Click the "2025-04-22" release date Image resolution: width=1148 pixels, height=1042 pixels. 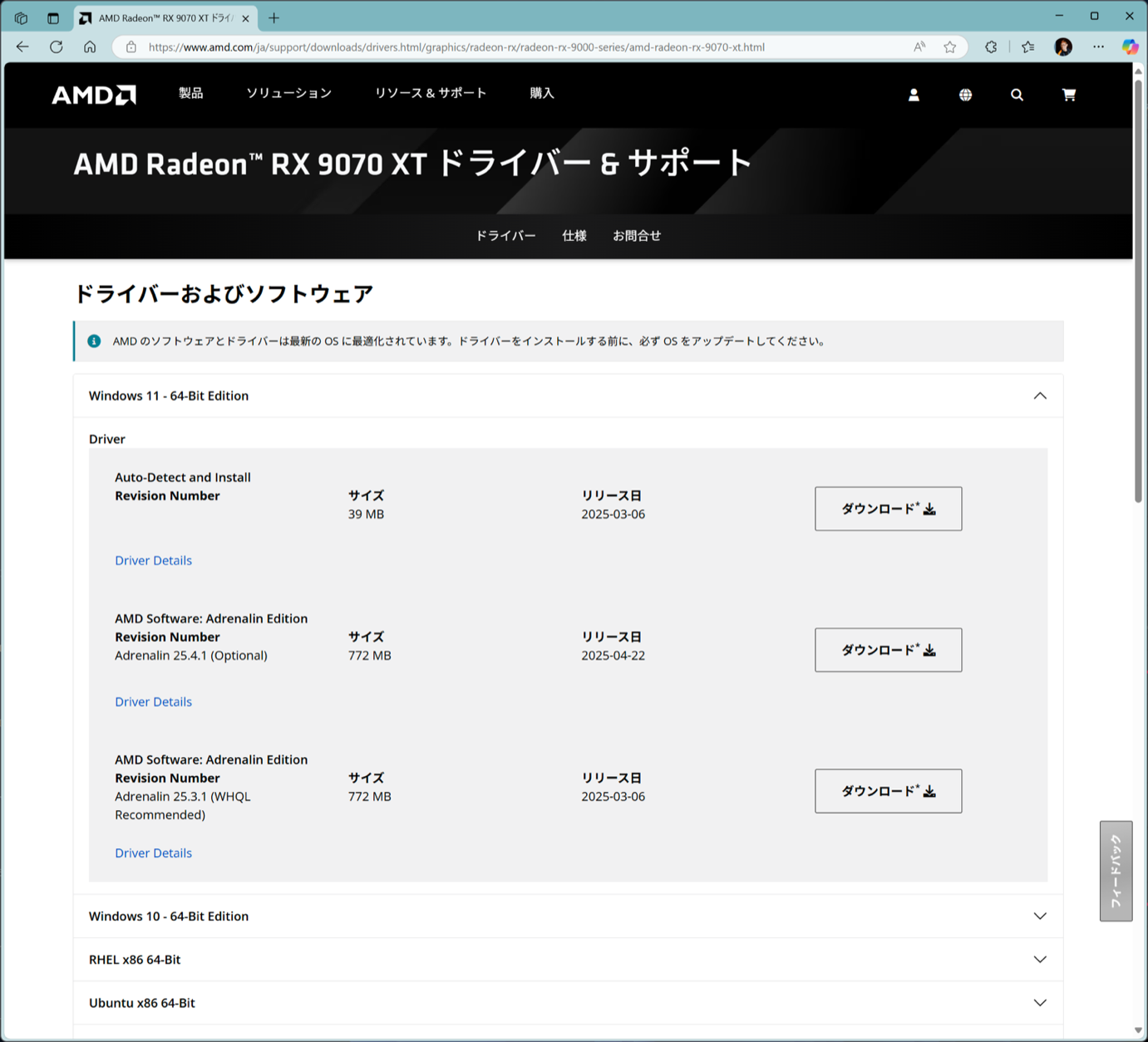pos(613,656)
